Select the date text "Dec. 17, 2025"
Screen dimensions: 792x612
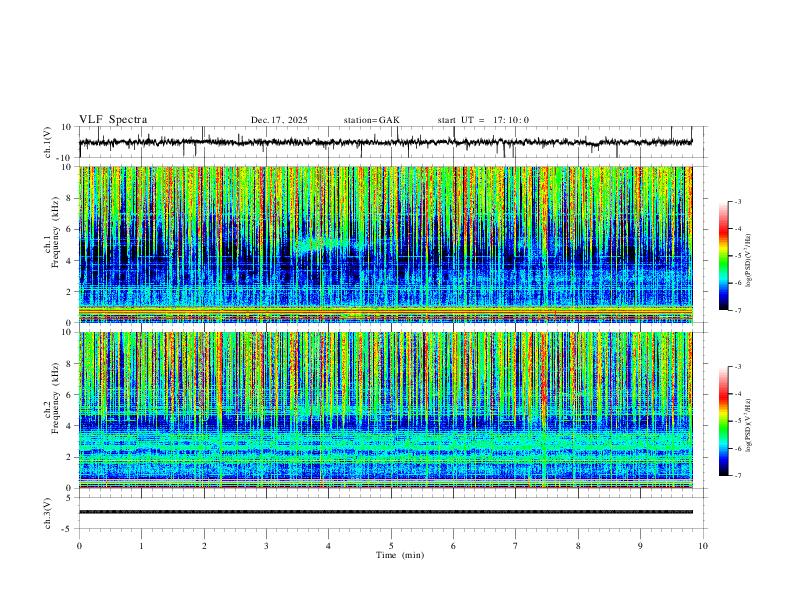point(279,120)
